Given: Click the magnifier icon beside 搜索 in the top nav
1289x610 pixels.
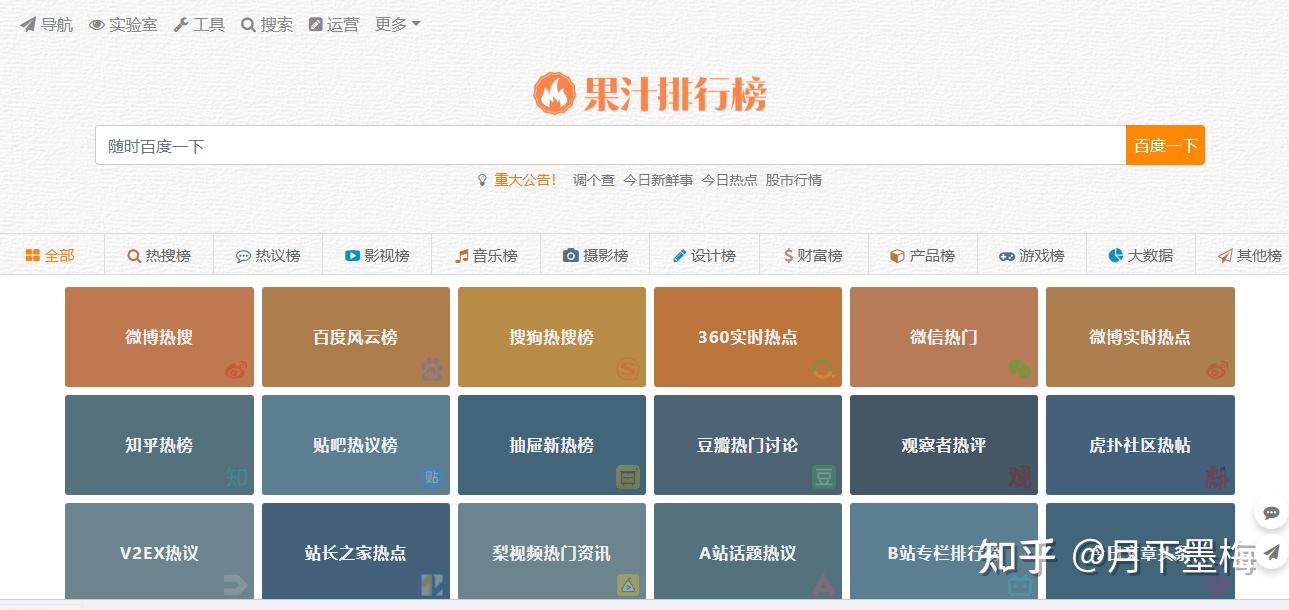Looking at the screenshot, I should pos(248,24).
